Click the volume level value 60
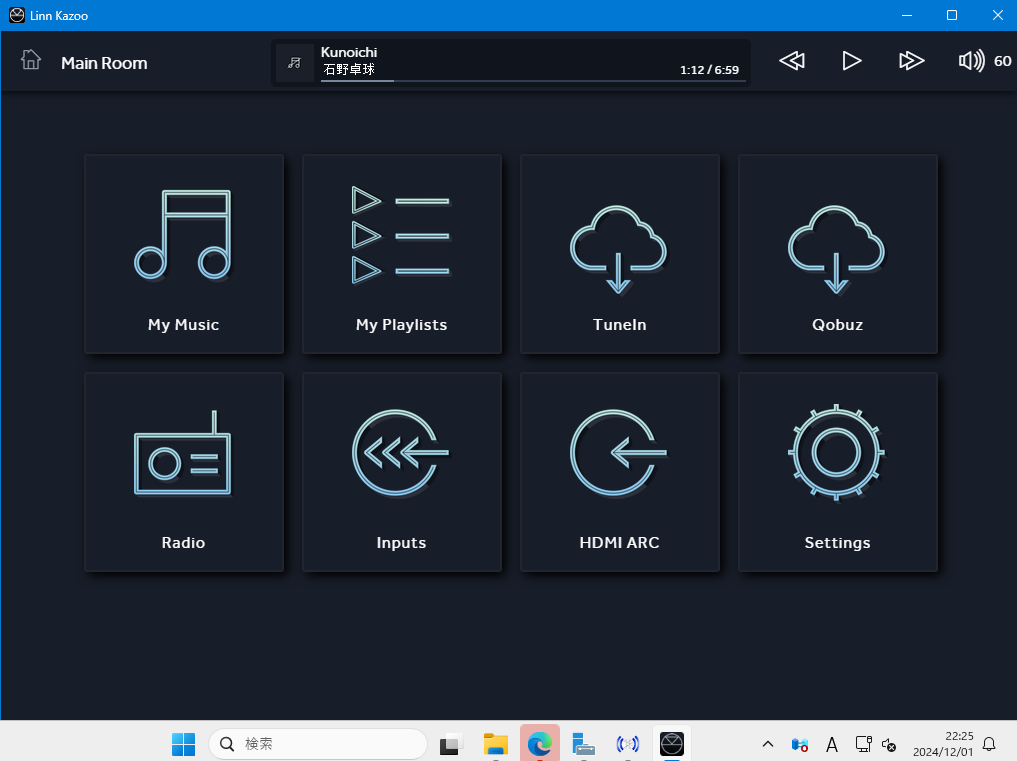 pyautogui.click(x=1002, y=61)
